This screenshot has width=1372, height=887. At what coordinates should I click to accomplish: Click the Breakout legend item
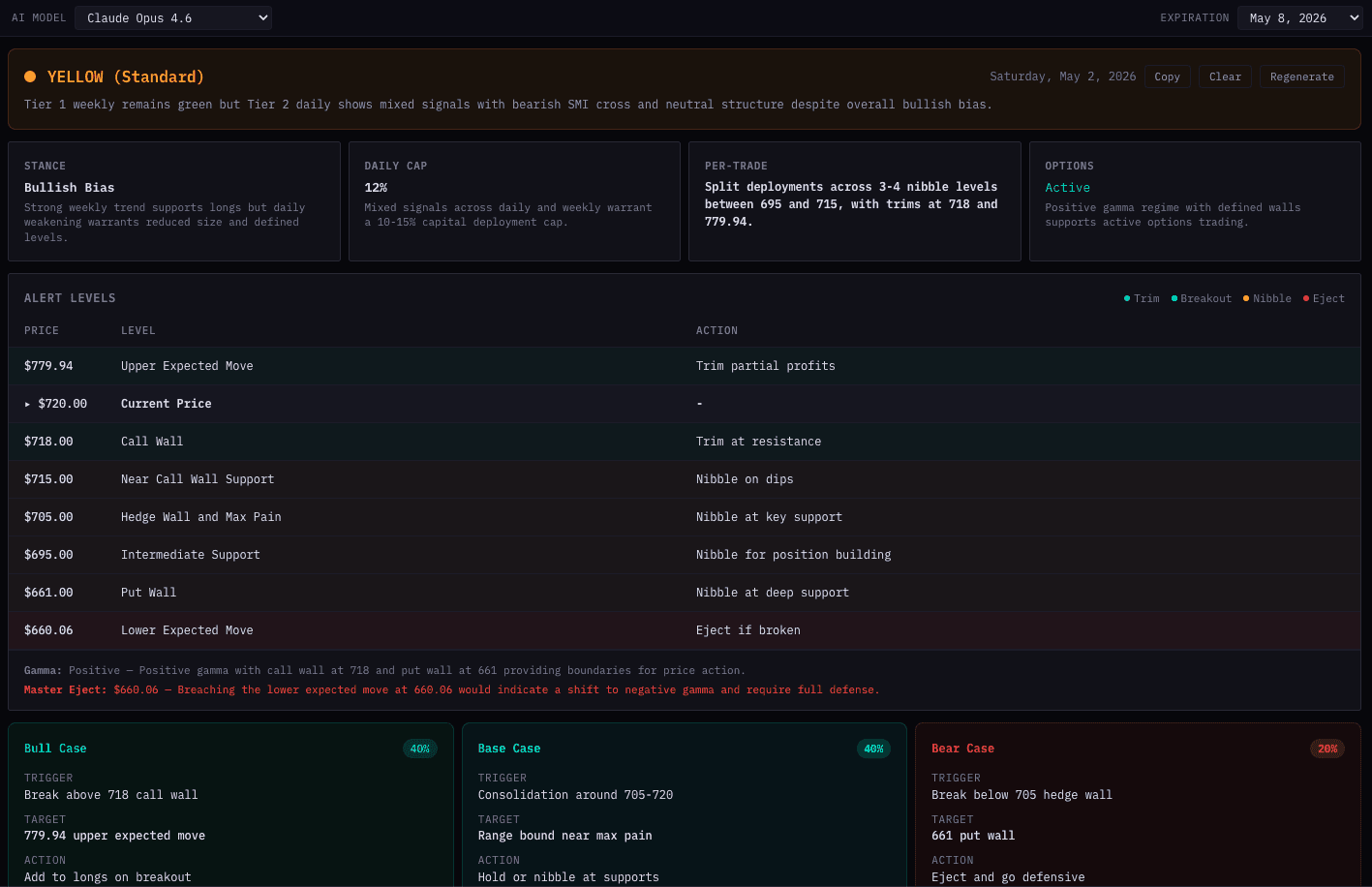click(1202, 298)
